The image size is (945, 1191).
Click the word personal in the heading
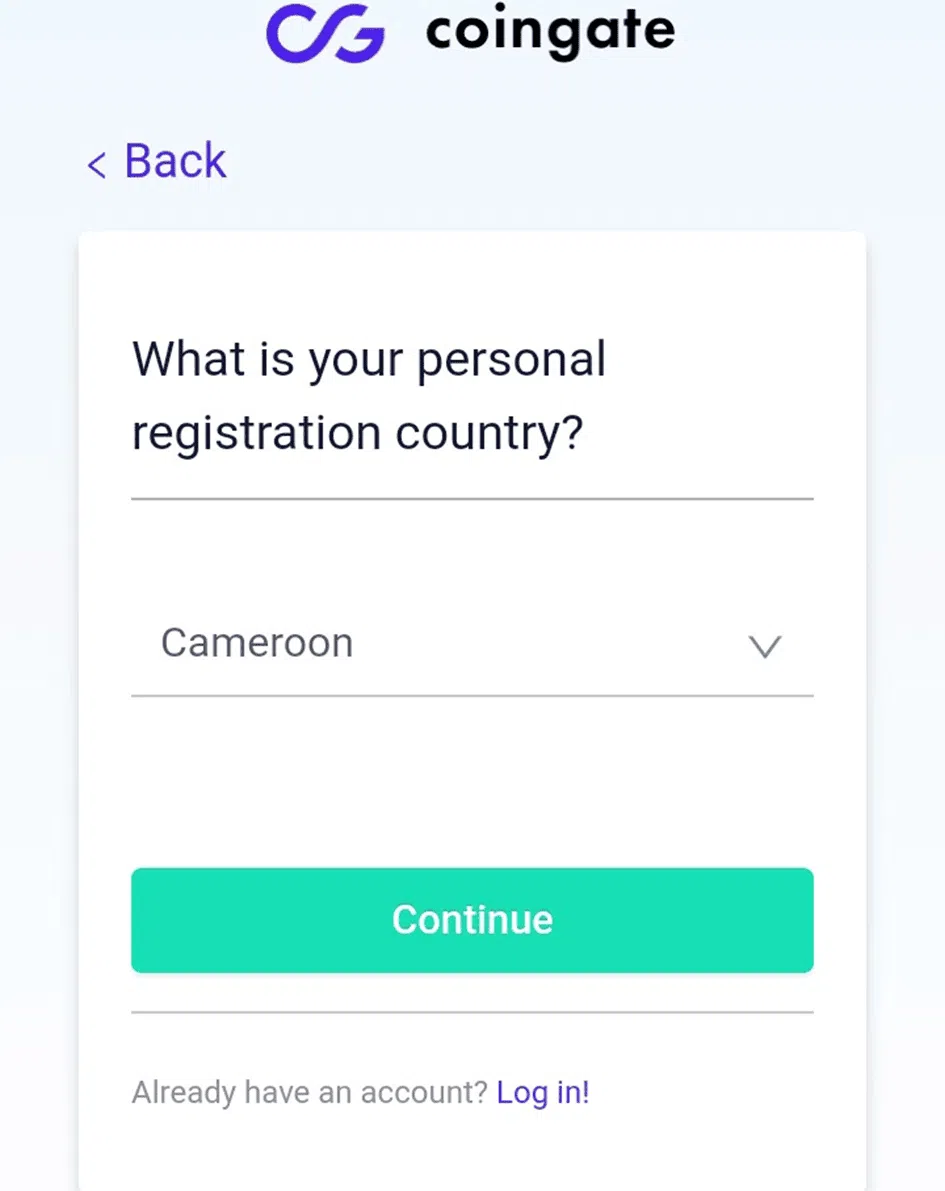tap(511, 360)
